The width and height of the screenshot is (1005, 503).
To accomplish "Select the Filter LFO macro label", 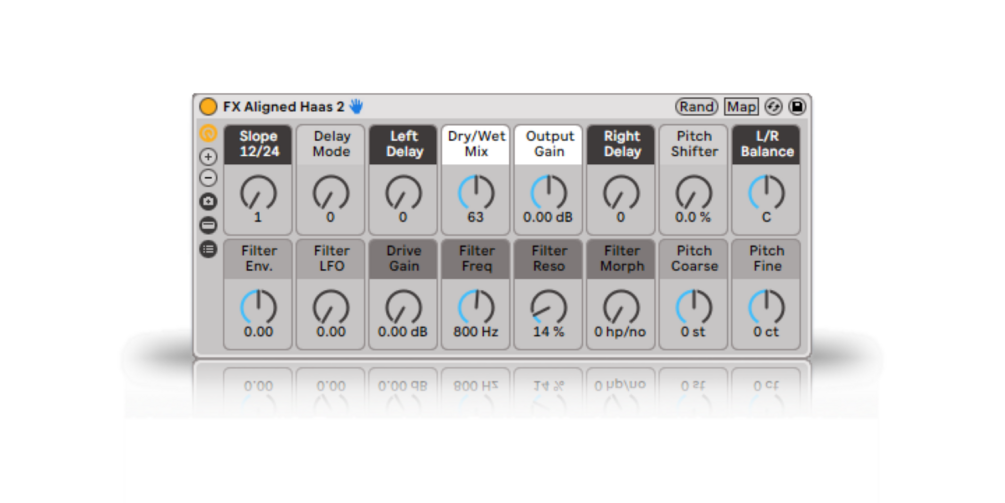I will click(331, 259).
